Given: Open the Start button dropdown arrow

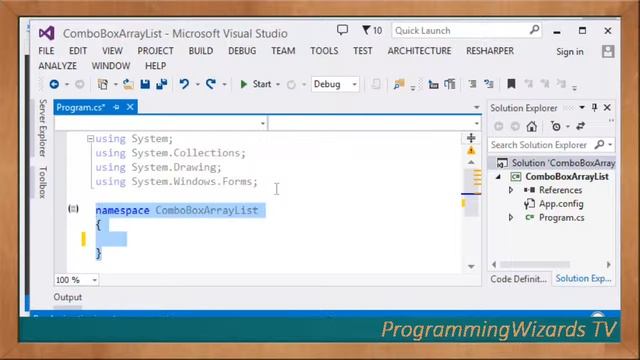Looking at the screenshot, I should click(278, 84).
